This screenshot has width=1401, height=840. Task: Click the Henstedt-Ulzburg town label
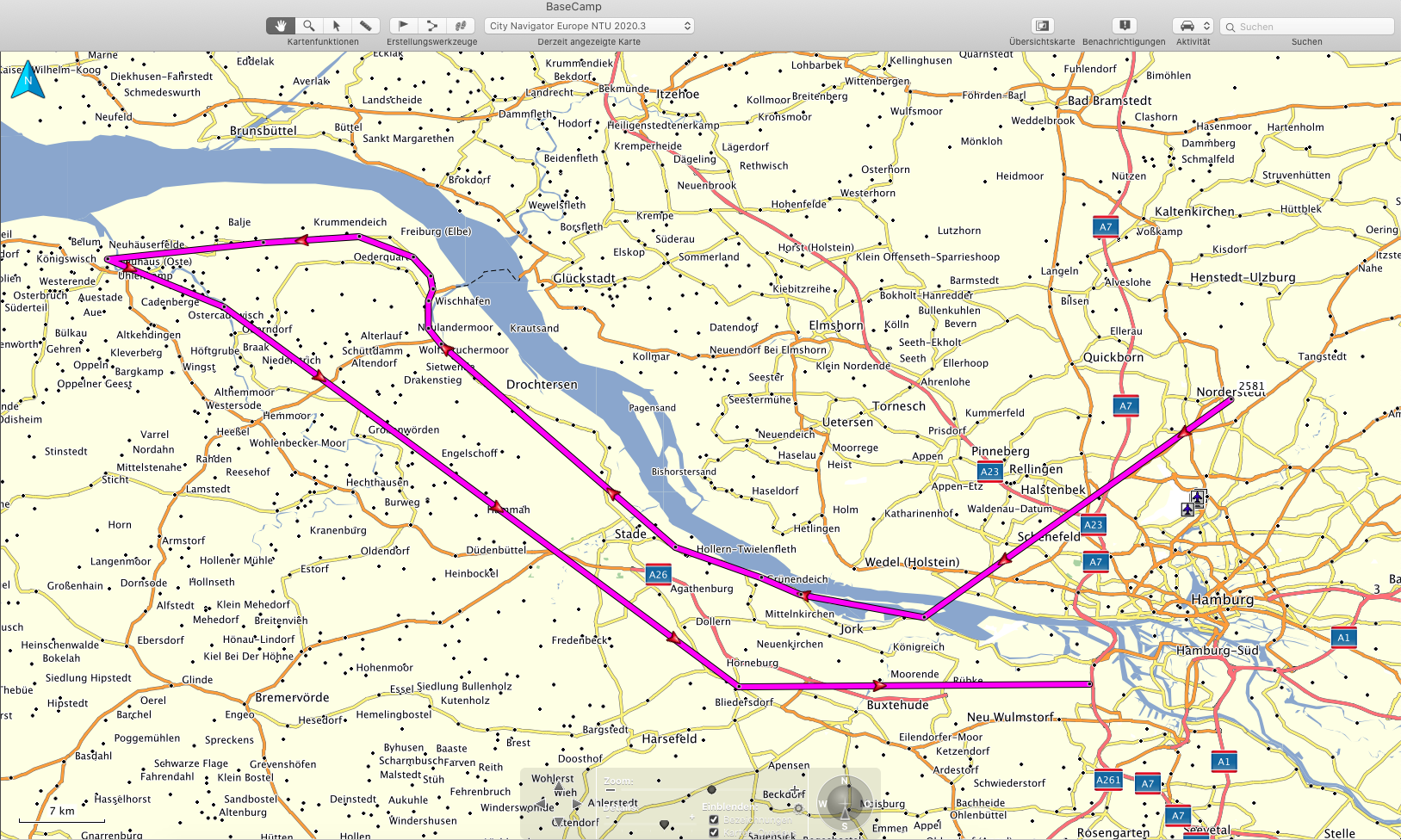point(1243,277)
